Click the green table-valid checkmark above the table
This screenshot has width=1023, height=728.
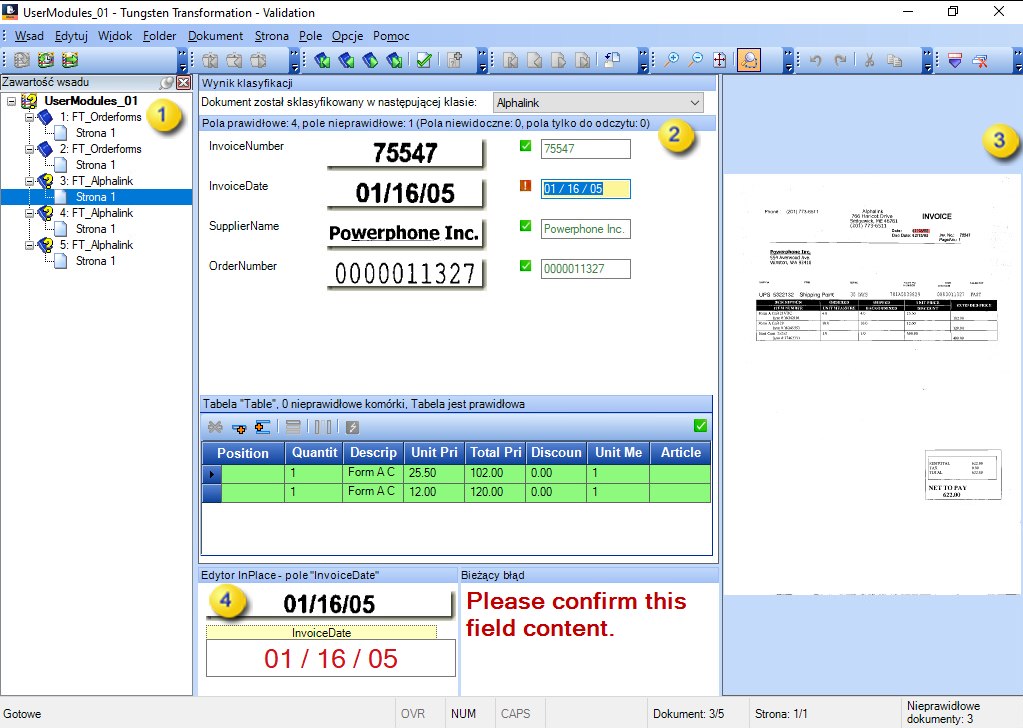coord(700,426)
